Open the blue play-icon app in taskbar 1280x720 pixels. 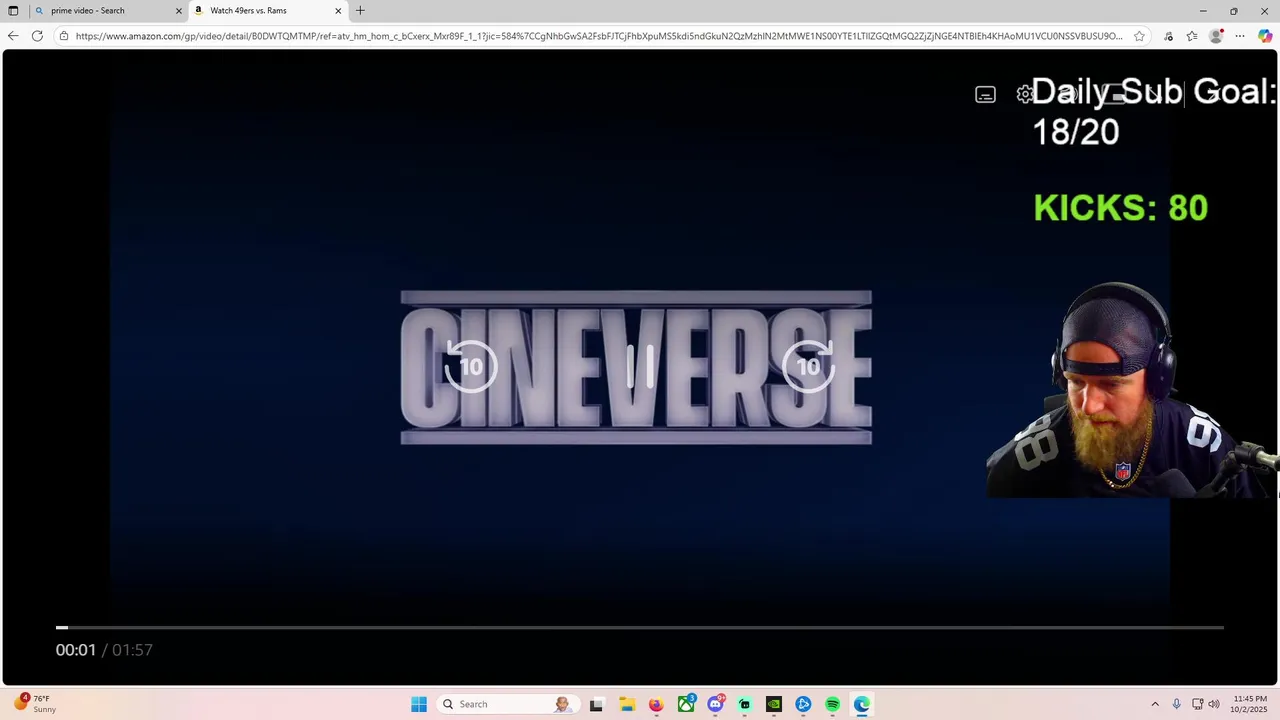[x=803, y=704]
